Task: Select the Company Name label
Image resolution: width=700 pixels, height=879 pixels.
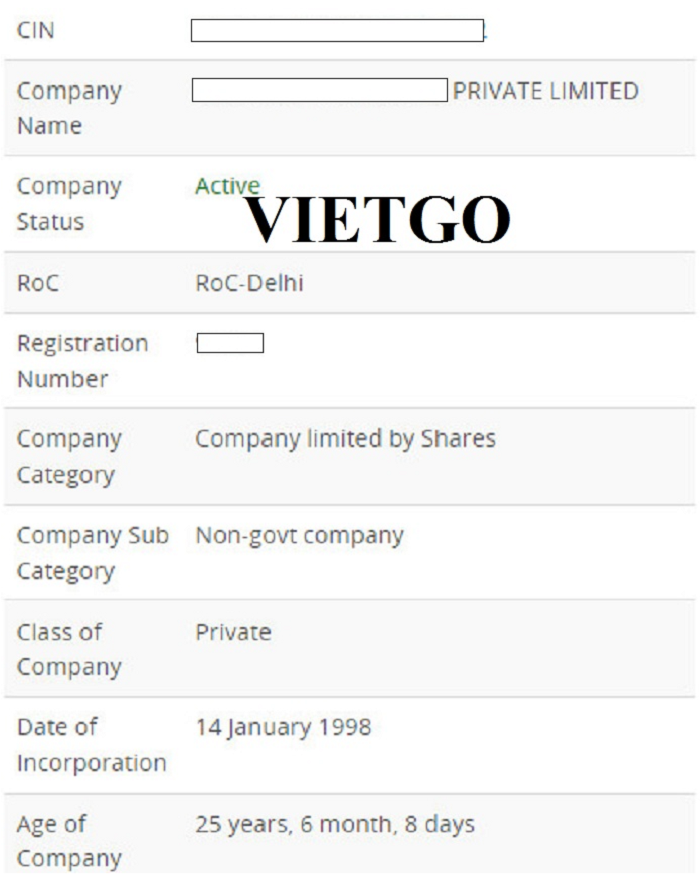Action: pyautogui.click(x=69, y=108)
